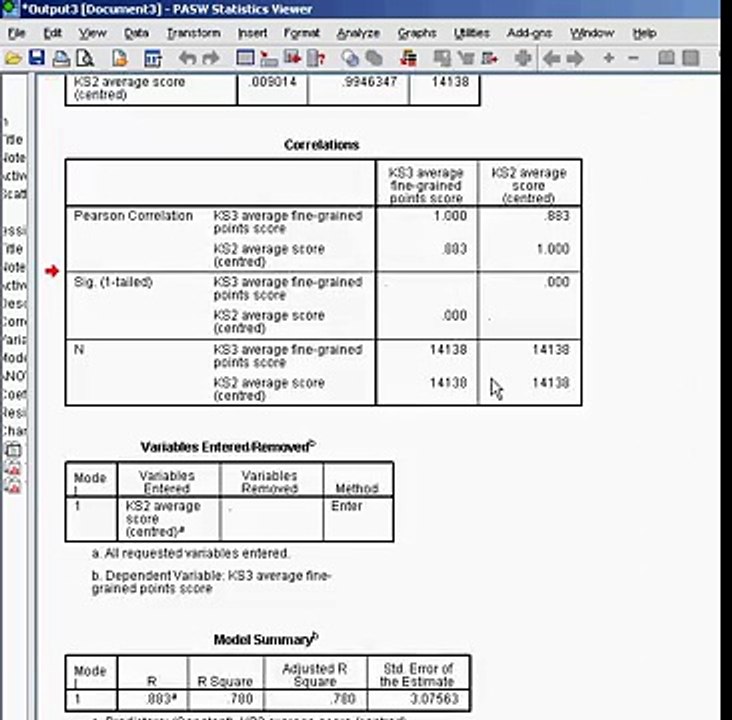The height and width of the screenshot is (720, 732).
Task: Open the Format menu
Action: (x=302, y=33)
